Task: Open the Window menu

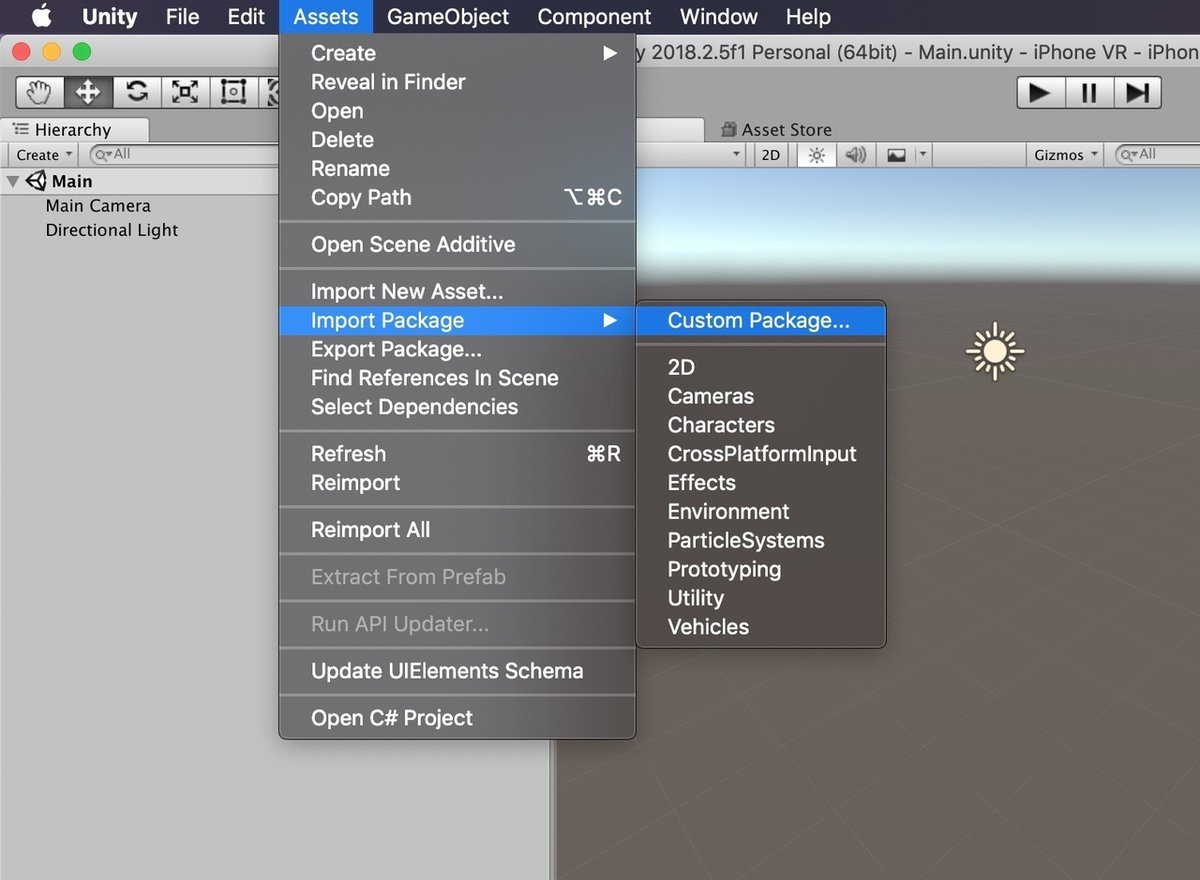Action: [x=719, y=17]
